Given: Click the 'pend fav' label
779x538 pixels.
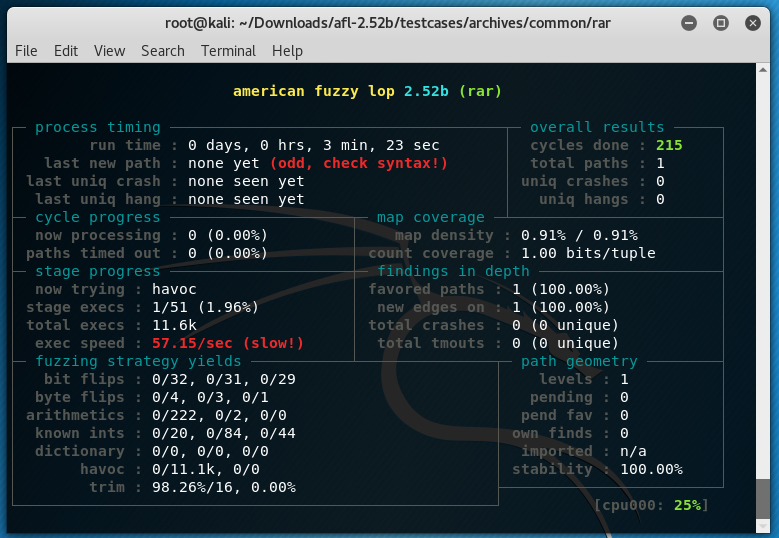Looking at the screenshot, I should [557, 415].
